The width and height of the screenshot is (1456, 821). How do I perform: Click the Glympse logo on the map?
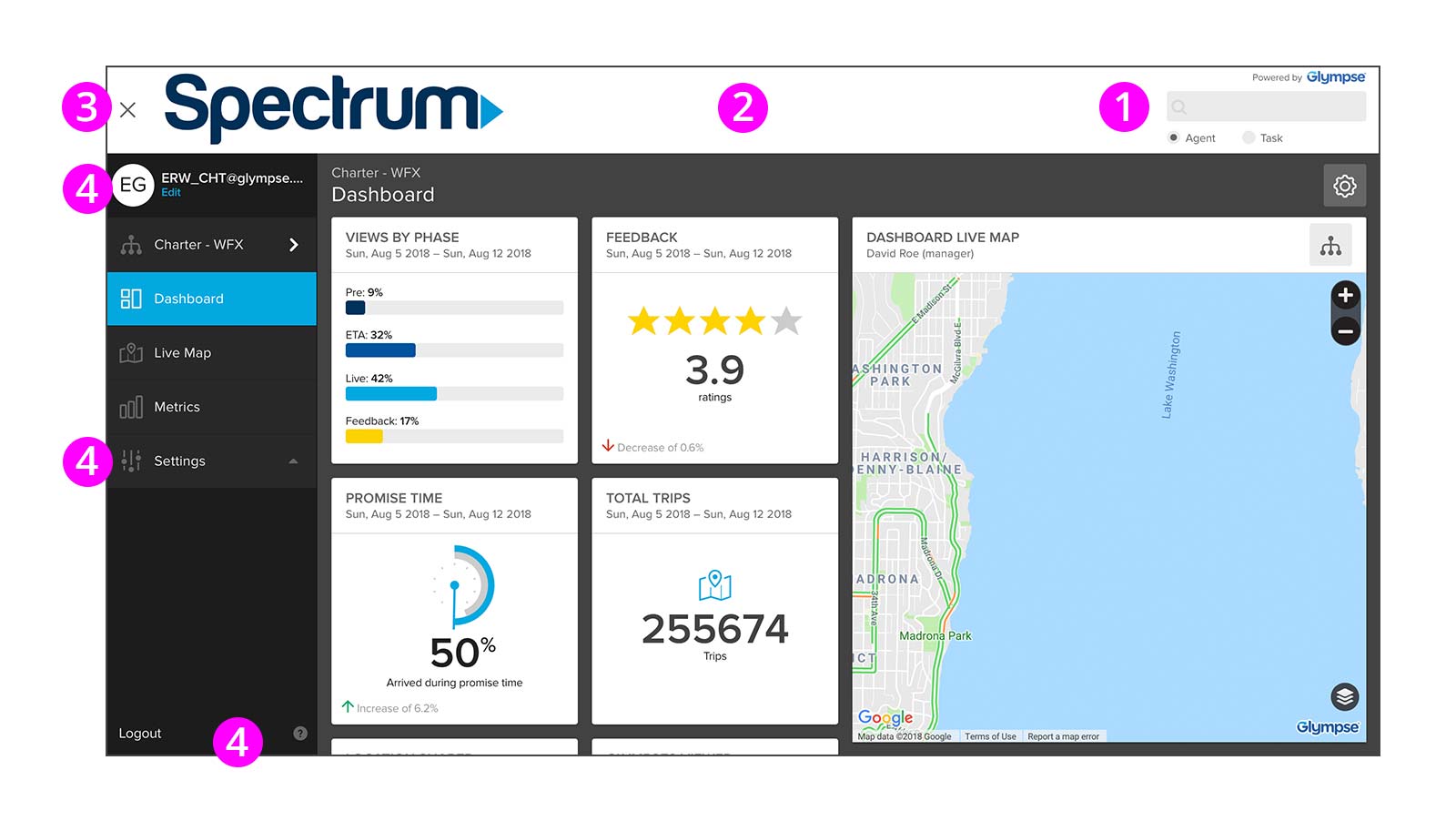tap(1328, 727)
